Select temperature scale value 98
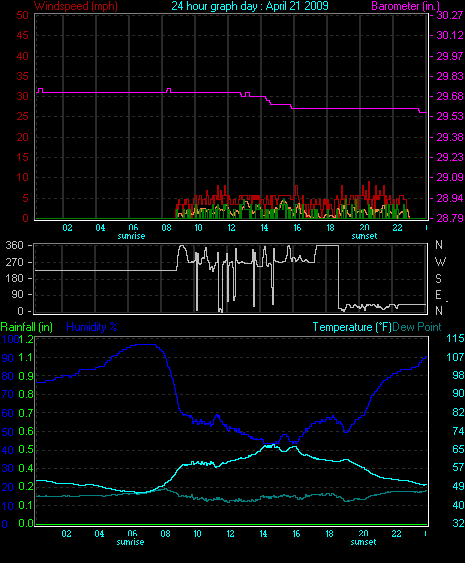Screen dimensions: 465x563 click(458, 375)
